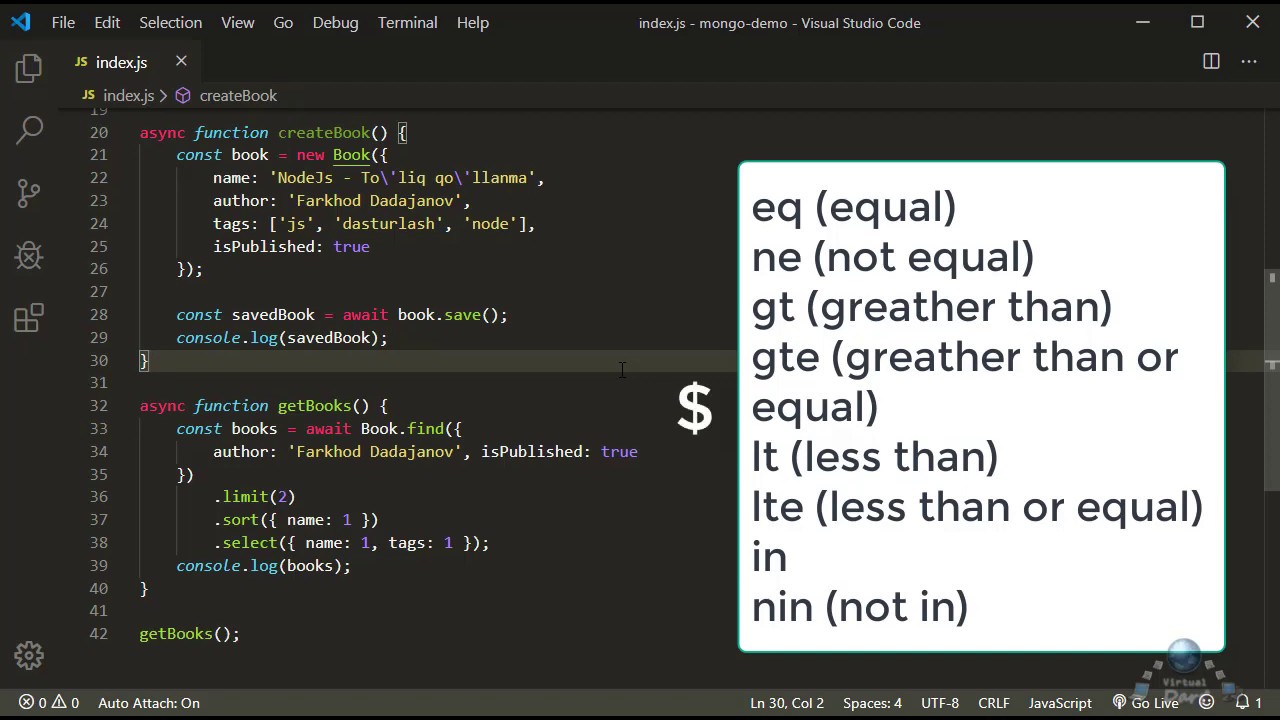Click line number 20 in gutter
Viewport: 1280px width, 720px height.
(x=98, y=133)
